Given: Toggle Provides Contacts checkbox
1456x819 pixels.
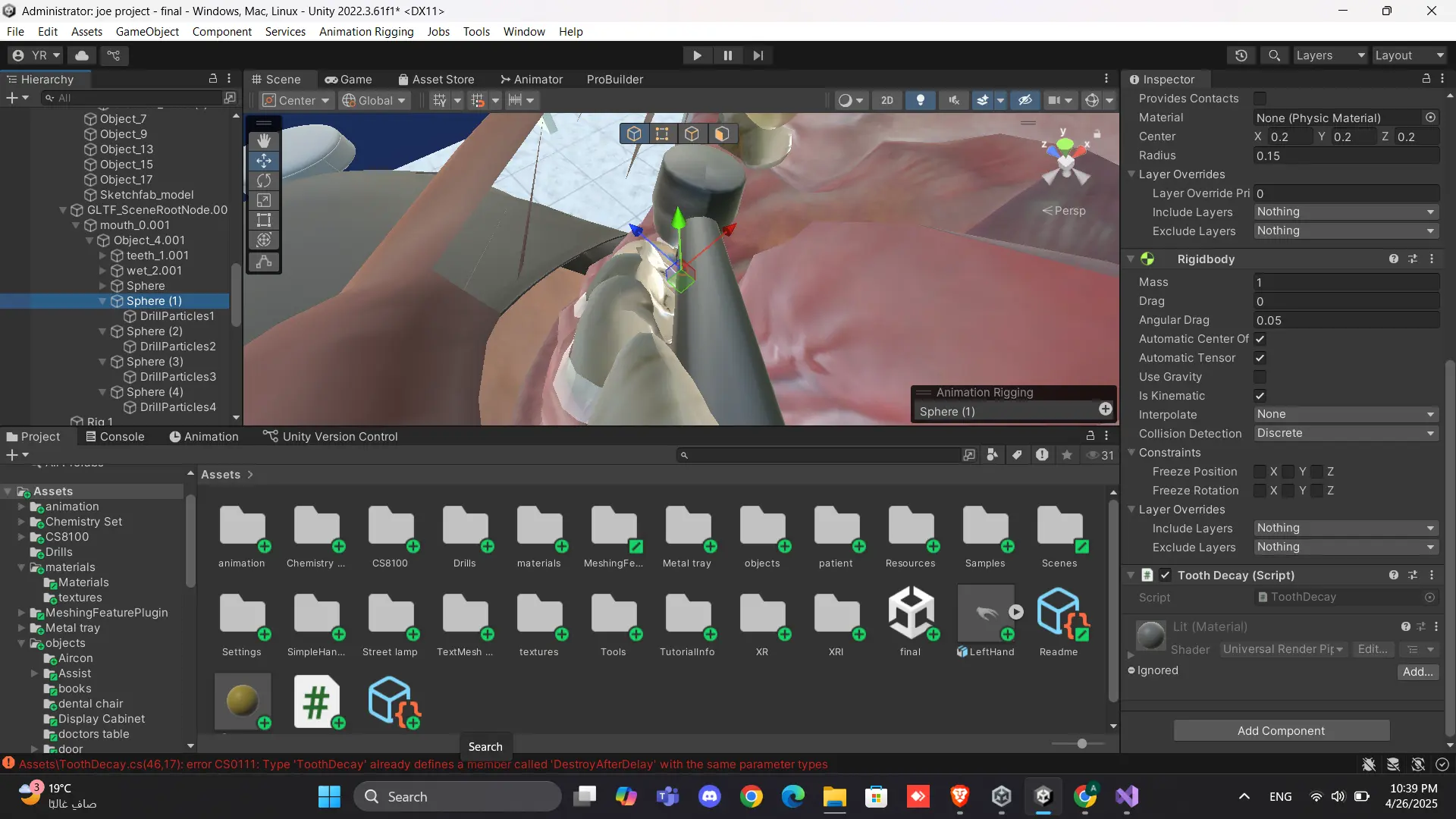Looking at the screenshot, I should (1260, 99).
